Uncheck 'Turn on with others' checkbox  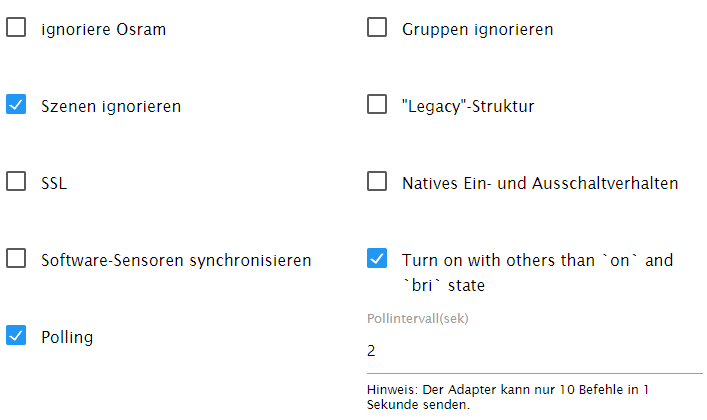pos(377,259)
